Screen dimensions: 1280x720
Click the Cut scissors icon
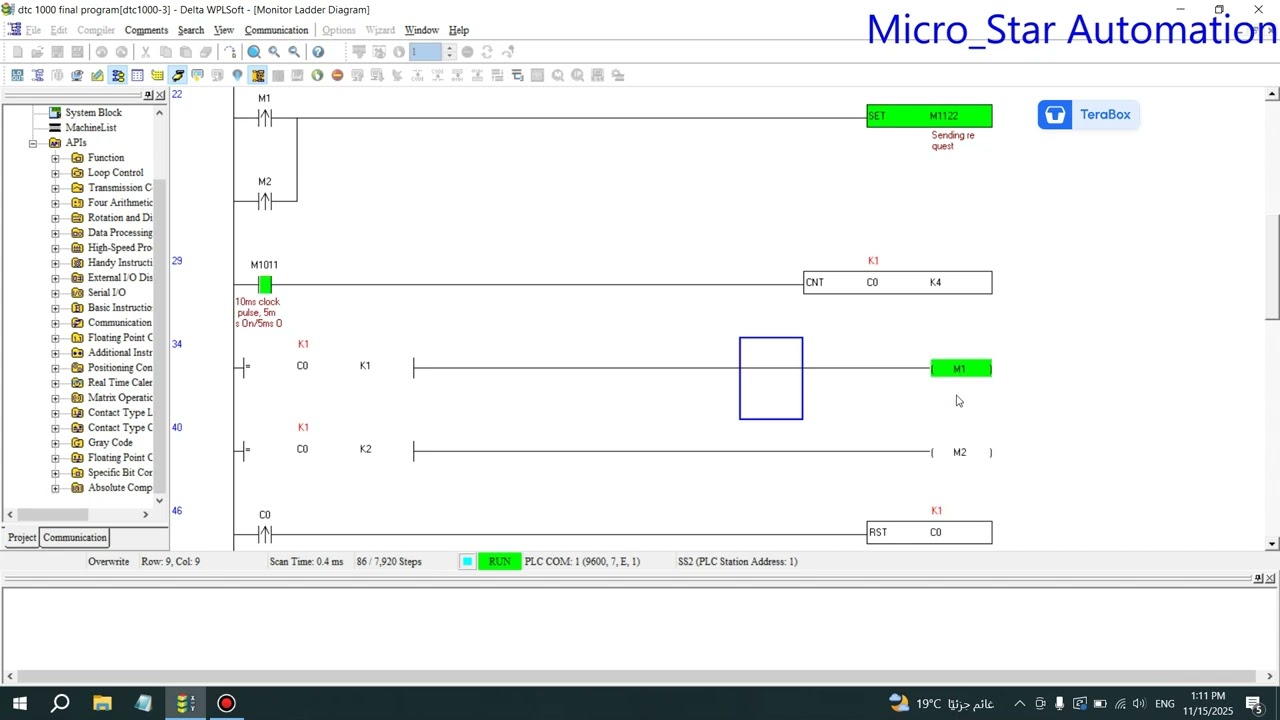(145, 52)
